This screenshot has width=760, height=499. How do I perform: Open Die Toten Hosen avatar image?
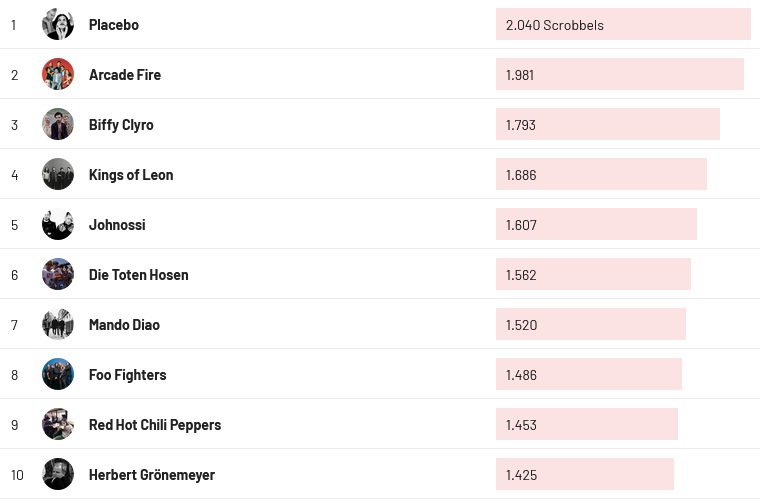[x=58, y=274]
